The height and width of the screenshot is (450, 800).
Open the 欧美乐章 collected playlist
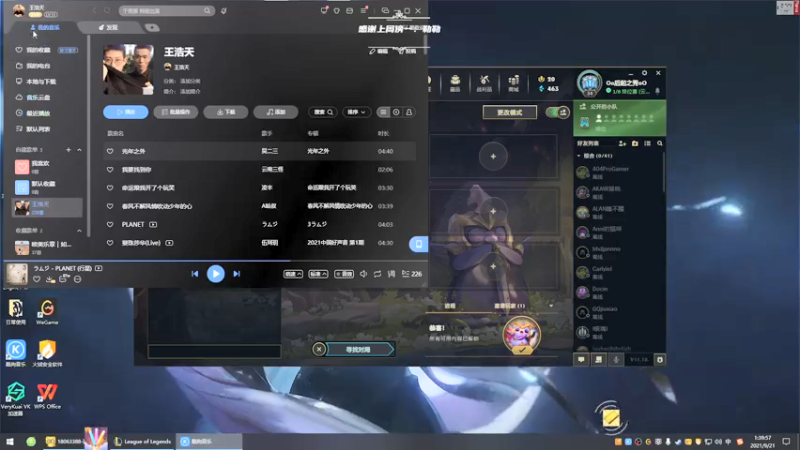[47, 247]
